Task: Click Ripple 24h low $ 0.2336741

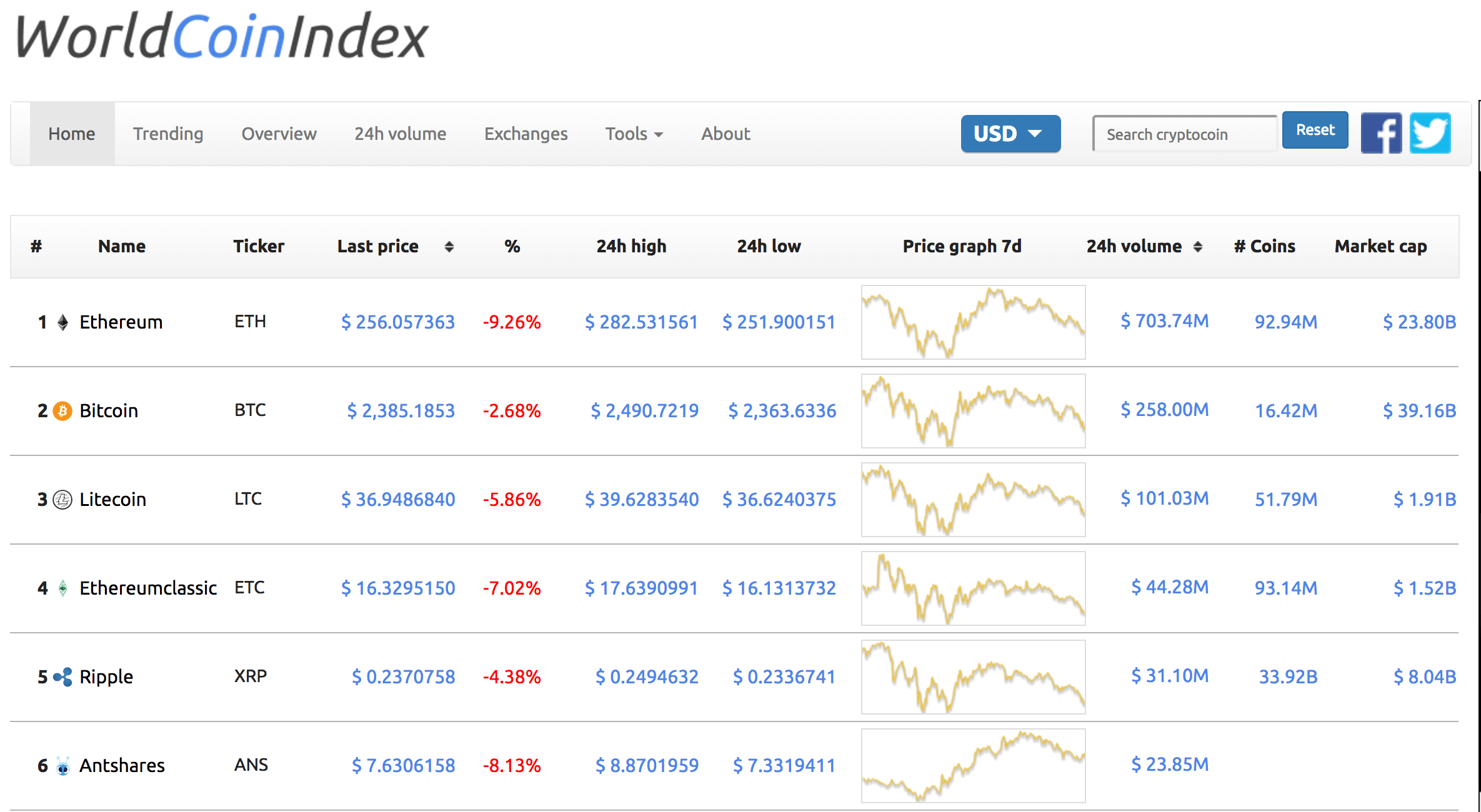Action: click(x=784, y=677)
